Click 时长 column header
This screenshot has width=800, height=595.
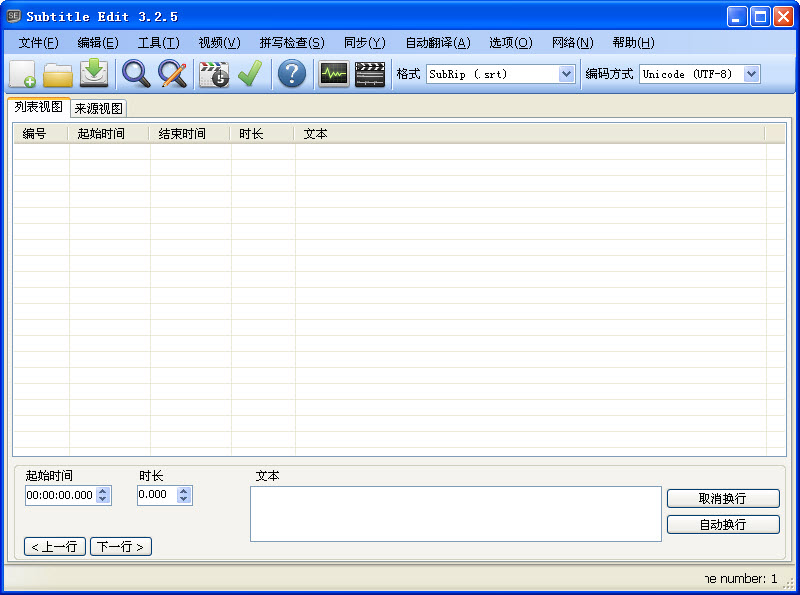tap(262, 134)
